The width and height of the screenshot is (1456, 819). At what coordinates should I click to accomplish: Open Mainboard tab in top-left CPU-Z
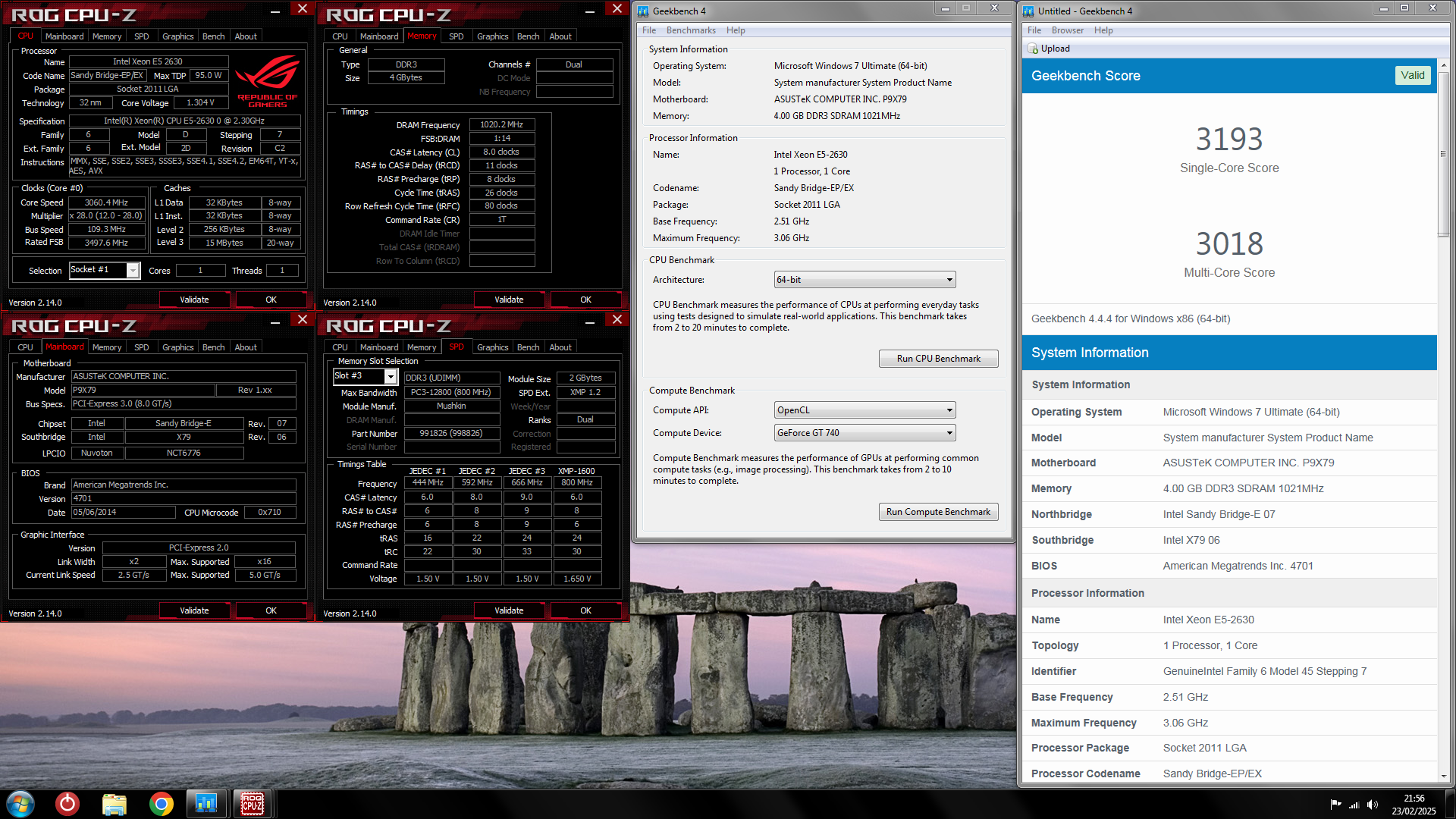pyautogui.click(x=64, y=36)
